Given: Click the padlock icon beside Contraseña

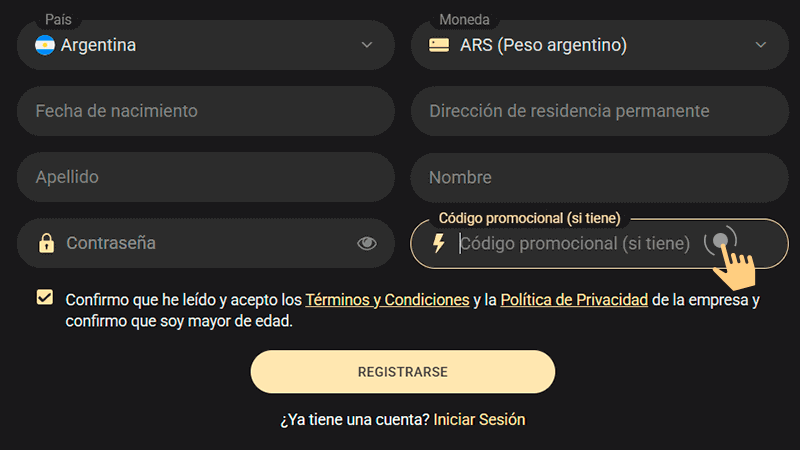Looking at the screenshot, I should pyautogui.click(x=45, y=243).
